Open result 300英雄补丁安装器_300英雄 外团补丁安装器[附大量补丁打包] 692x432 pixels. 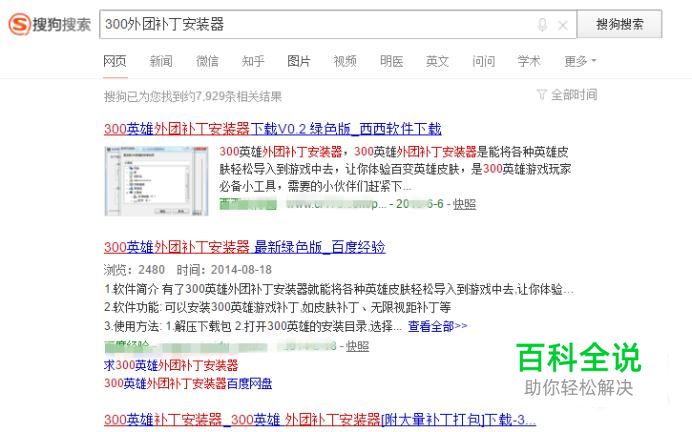coord(320,419)
